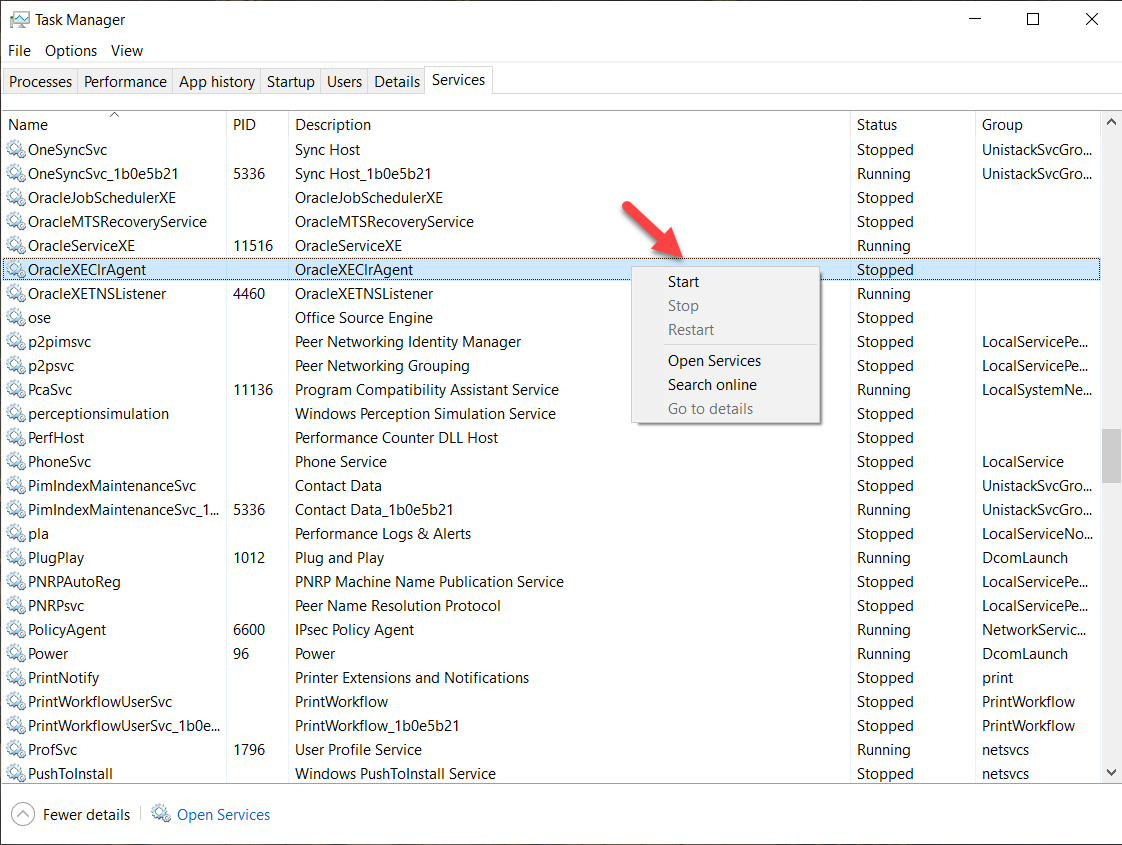The height and width of the screenshot is (845, 1122).
Task: Click the Power service icon
Action: pyautogui.click(x=16, y=653)
